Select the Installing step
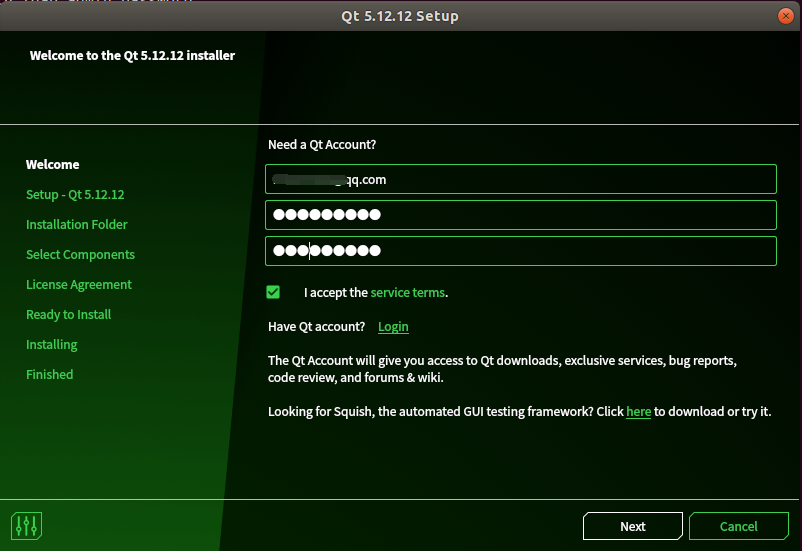Viewport: 802px width, 551px height. click(52, 344)
